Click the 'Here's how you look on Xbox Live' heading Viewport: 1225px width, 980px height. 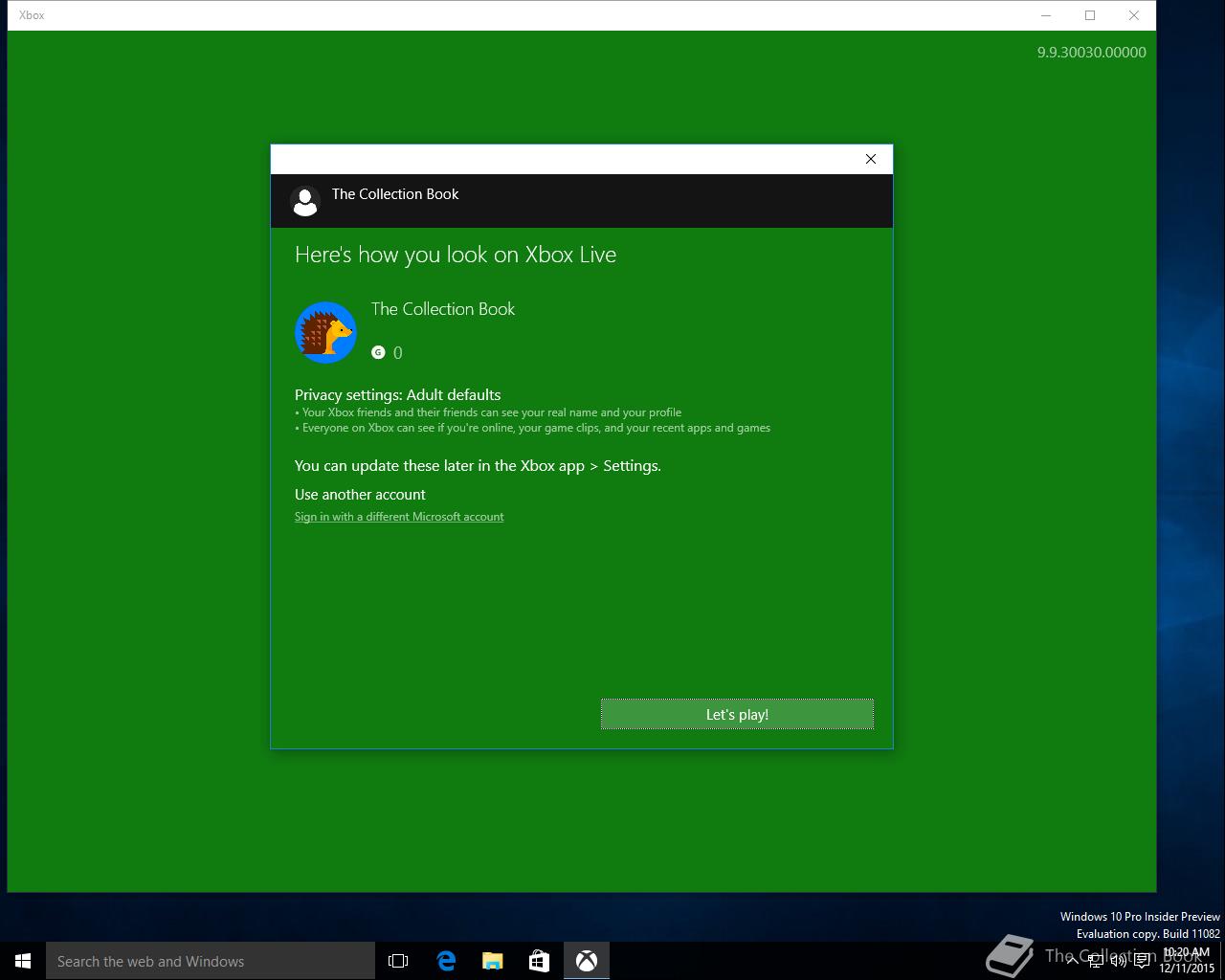coord(456,255)
